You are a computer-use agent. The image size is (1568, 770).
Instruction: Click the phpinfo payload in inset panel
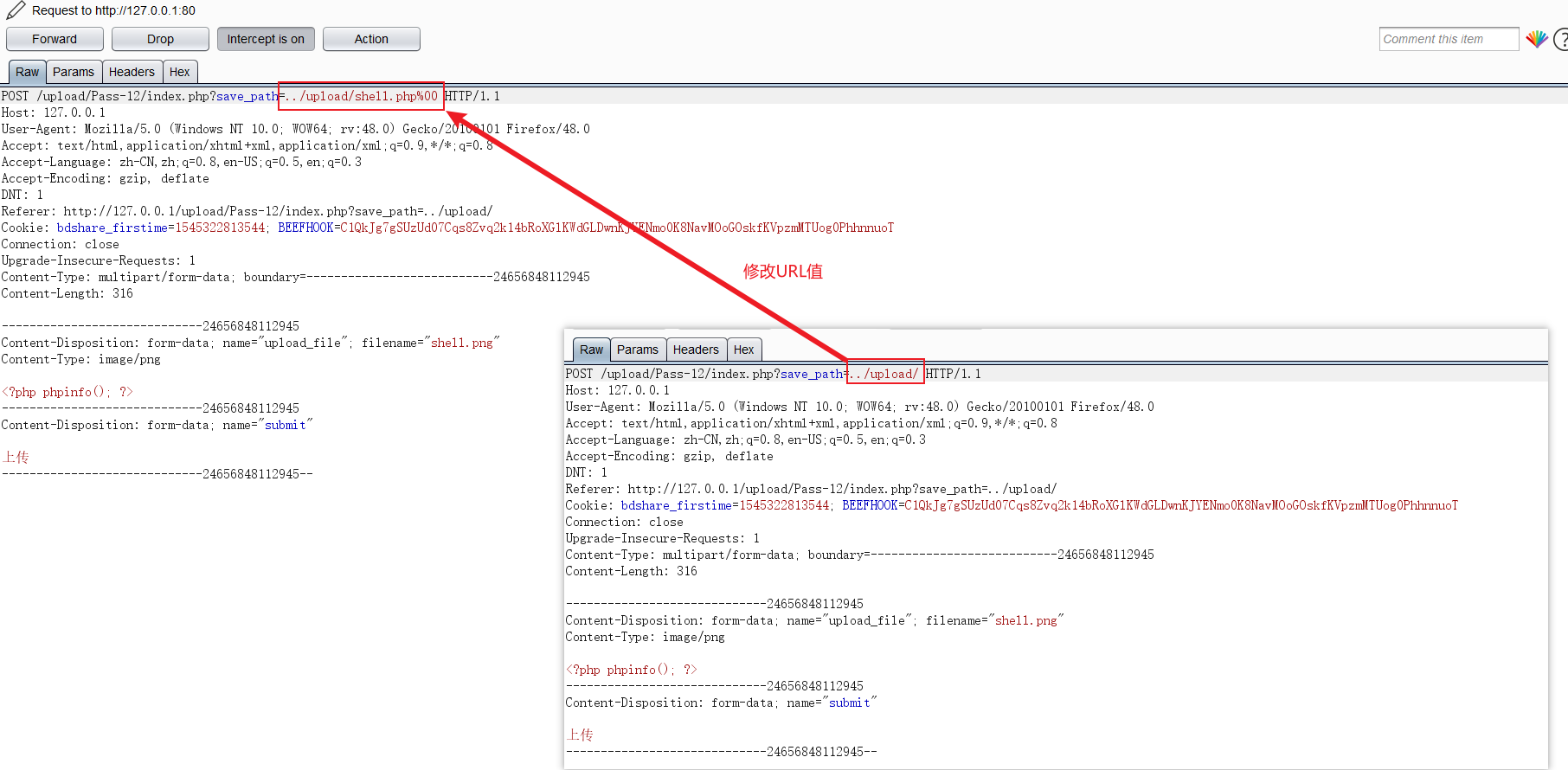coord(631,670)
